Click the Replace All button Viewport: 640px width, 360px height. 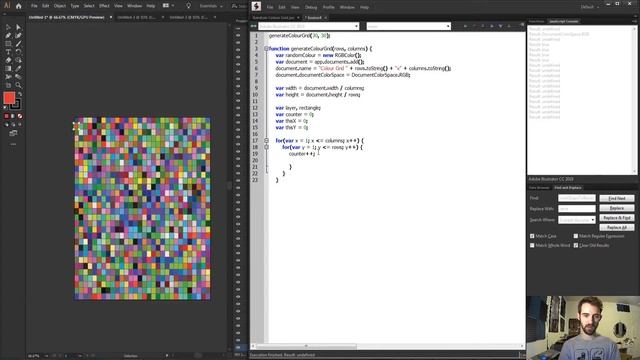617,227
